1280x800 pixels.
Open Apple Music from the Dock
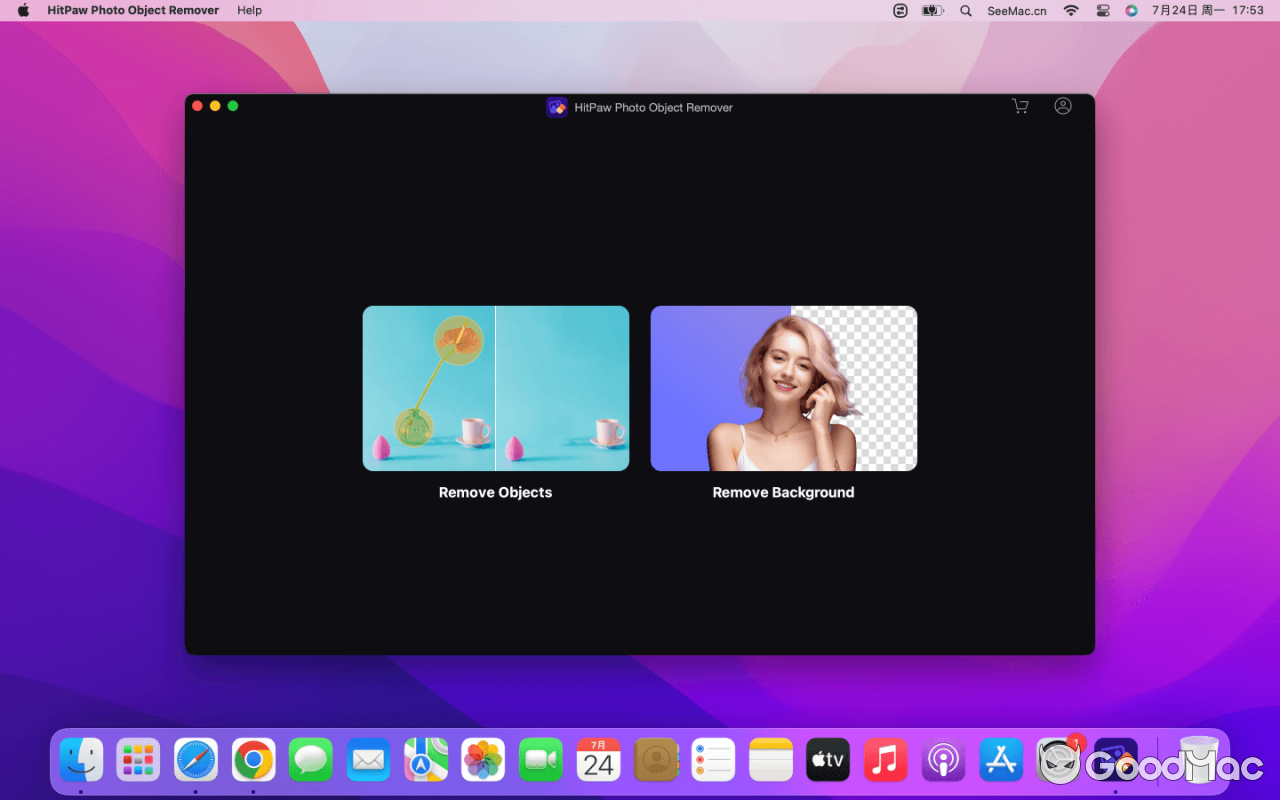click(886, 760)
